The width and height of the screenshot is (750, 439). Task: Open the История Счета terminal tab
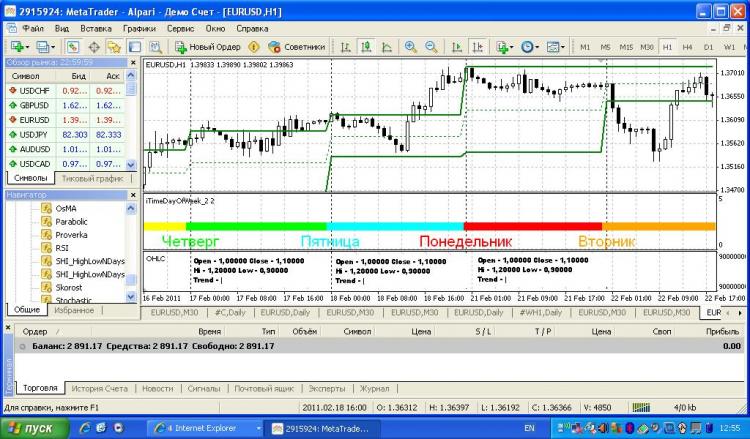pyautogui.click(x=99, y=388)
